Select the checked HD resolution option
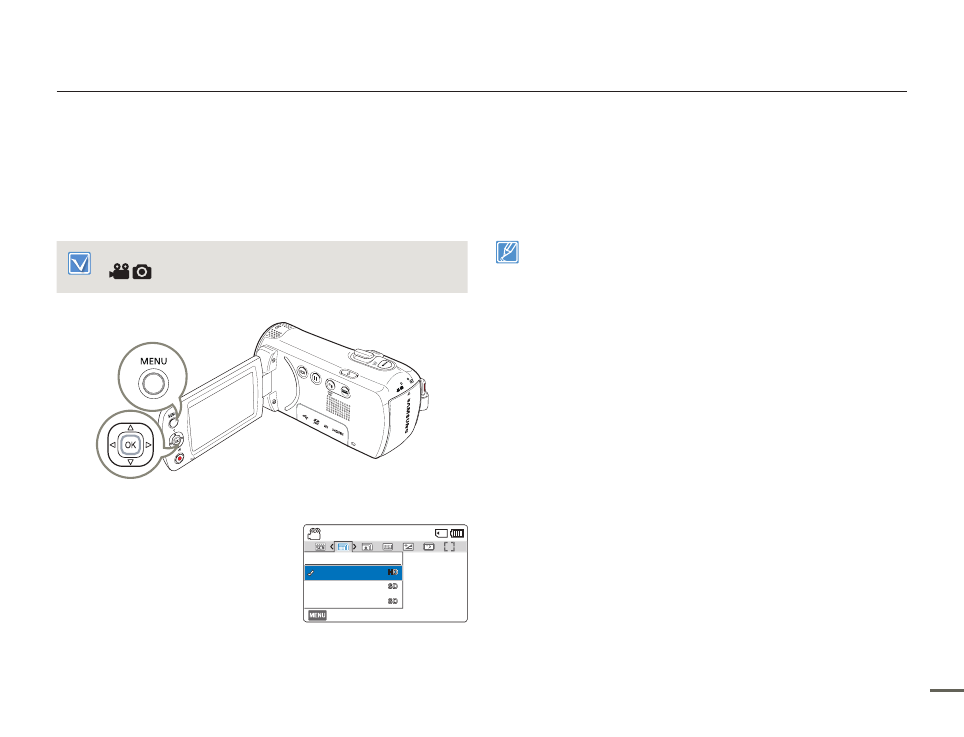The image size is (964, 737). pos(354,572)
